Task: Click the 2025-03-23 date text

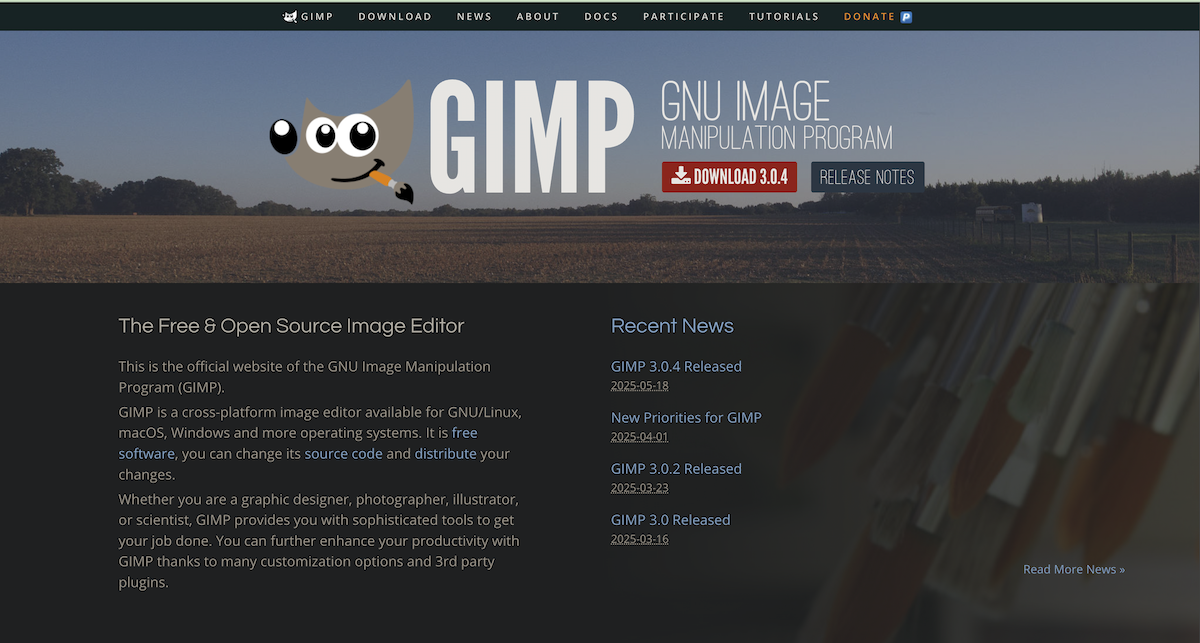Action: [x=640, y=488]
